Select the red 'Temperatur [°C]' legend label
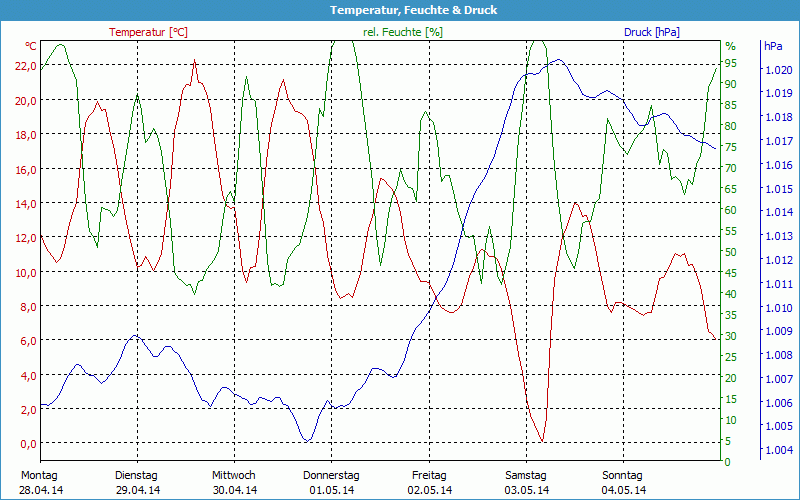 (148, 32)
